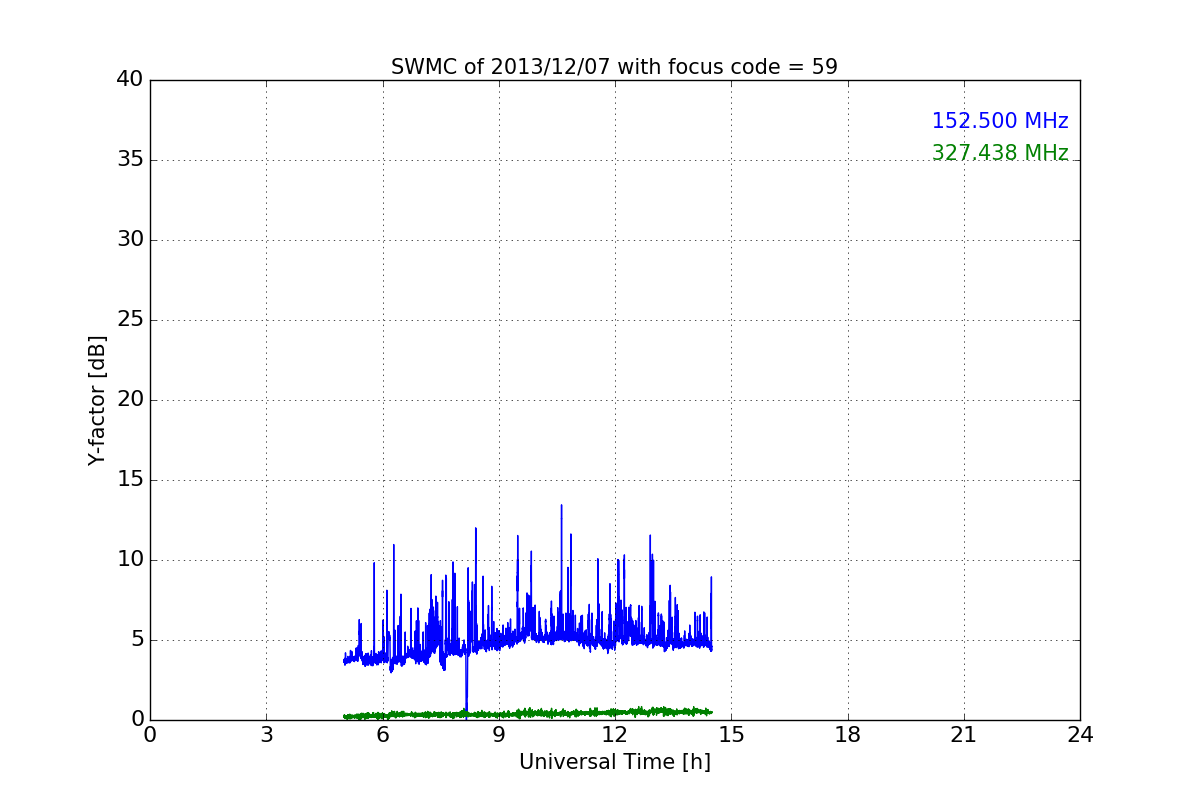Click the 'Universal Time [h]' axis label

pos(614,762)
